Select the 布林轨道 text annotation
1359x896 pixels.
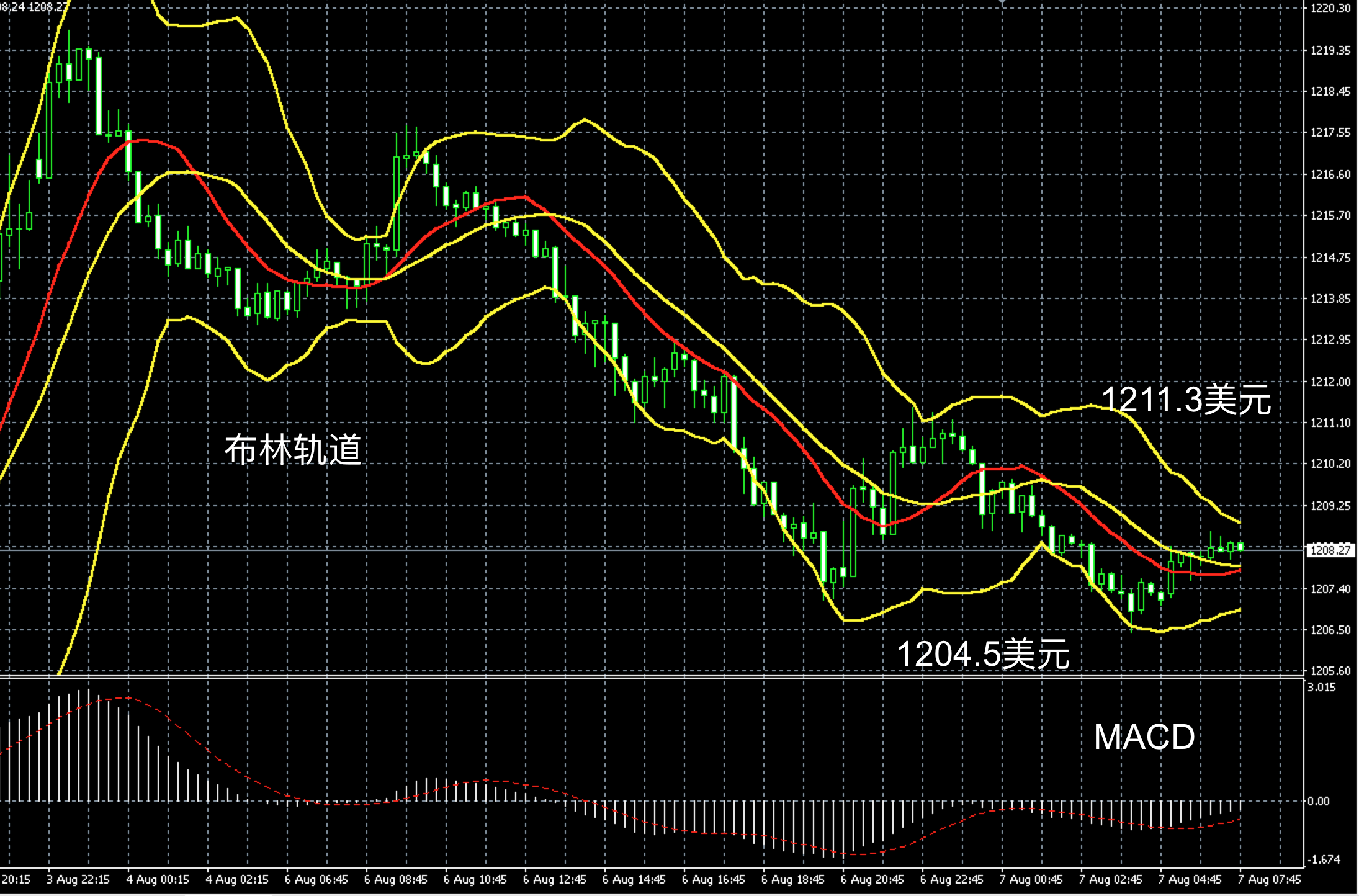point(292,449)
